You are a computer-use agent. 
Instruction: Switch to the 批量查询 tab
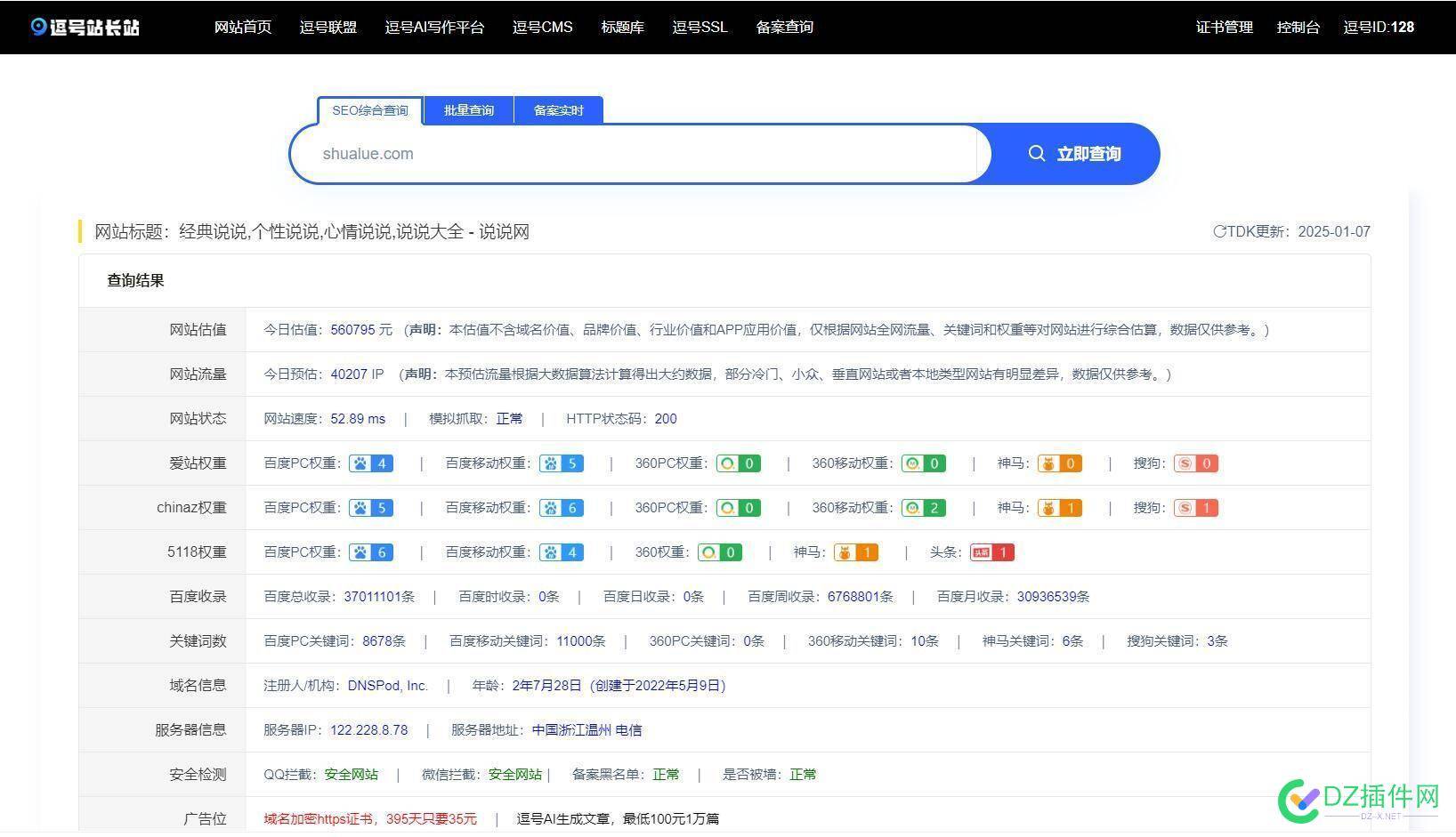click(469, 110)
